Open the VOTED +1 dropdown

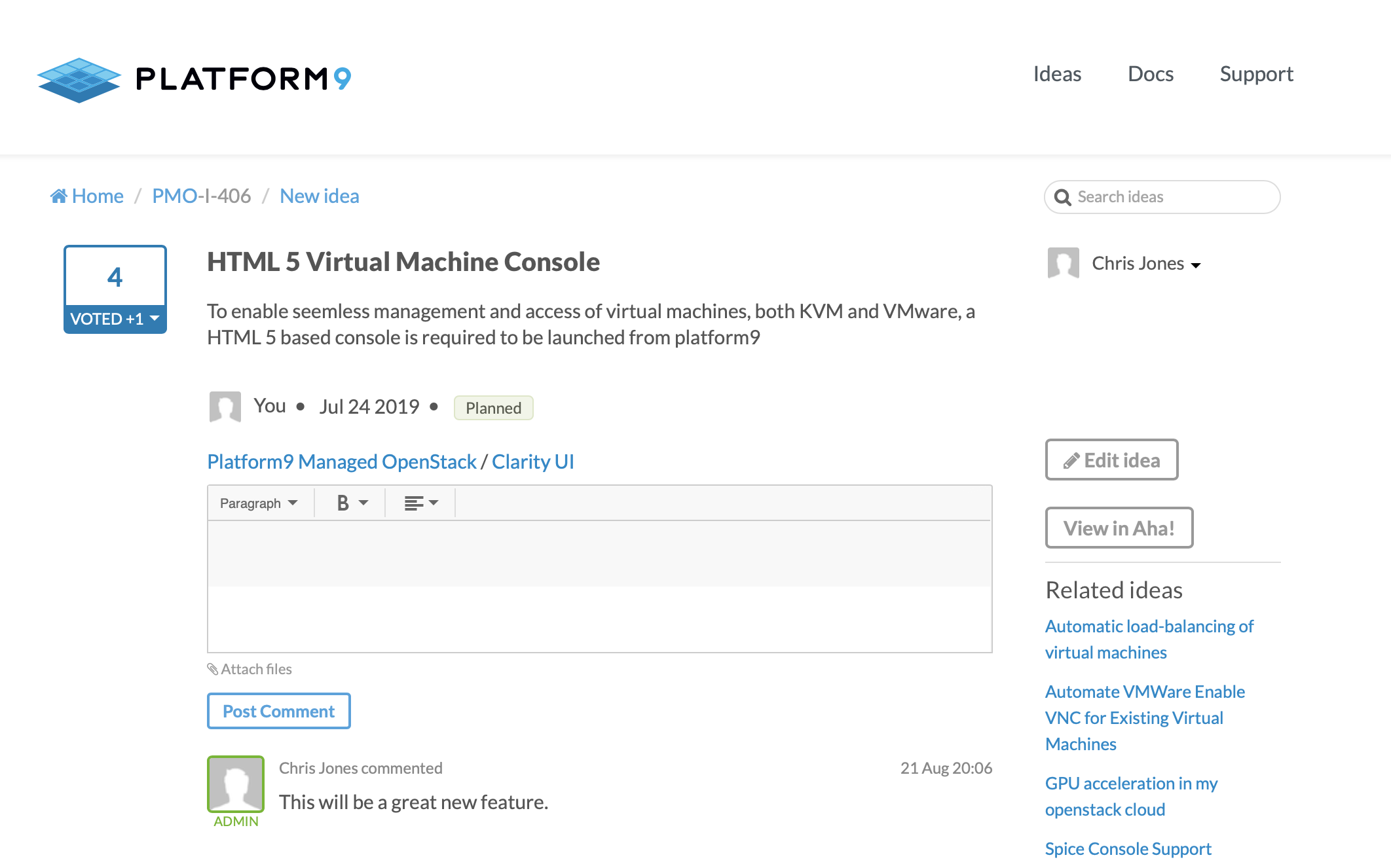(x=115, y=319)
